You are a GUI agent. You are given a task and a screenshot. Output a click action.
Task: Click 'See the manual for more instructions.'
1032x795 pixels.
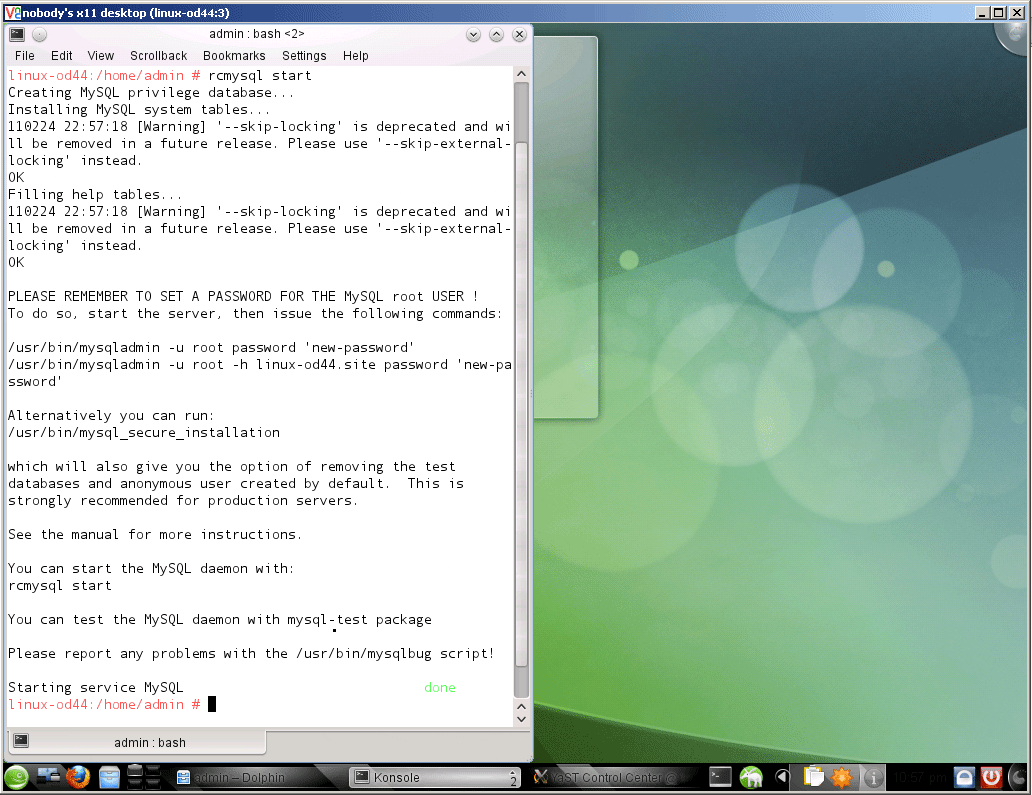(155, 534)
